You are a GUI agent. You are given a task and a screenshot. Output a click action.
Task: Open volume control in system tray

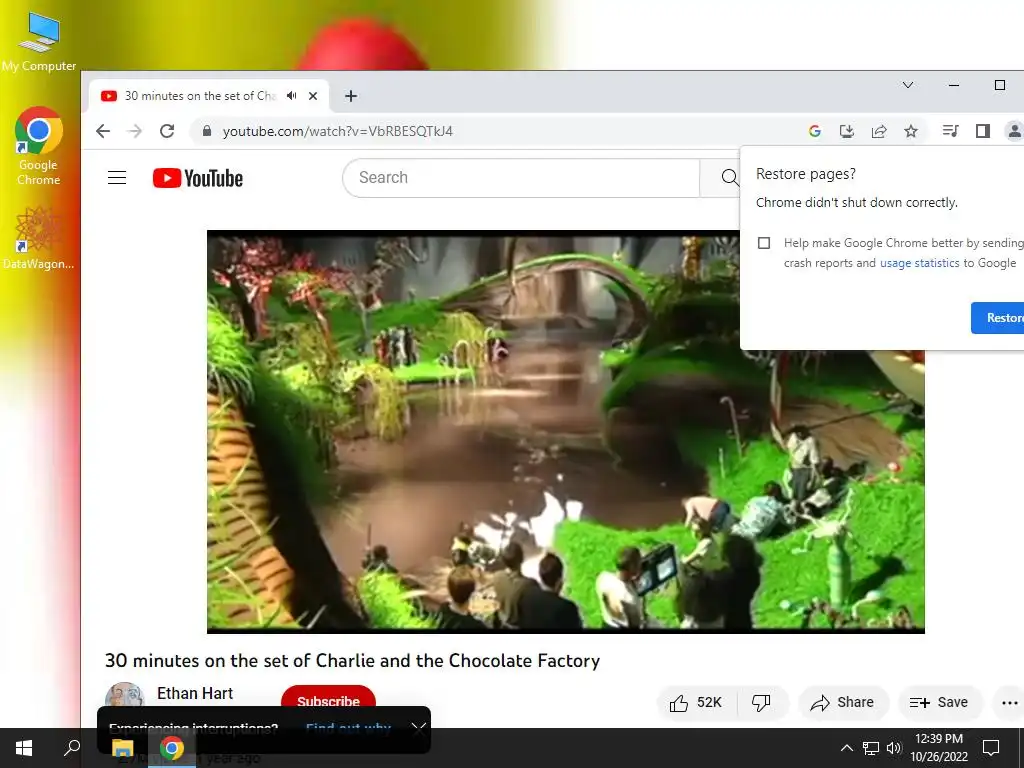click(x=893, y=748)
